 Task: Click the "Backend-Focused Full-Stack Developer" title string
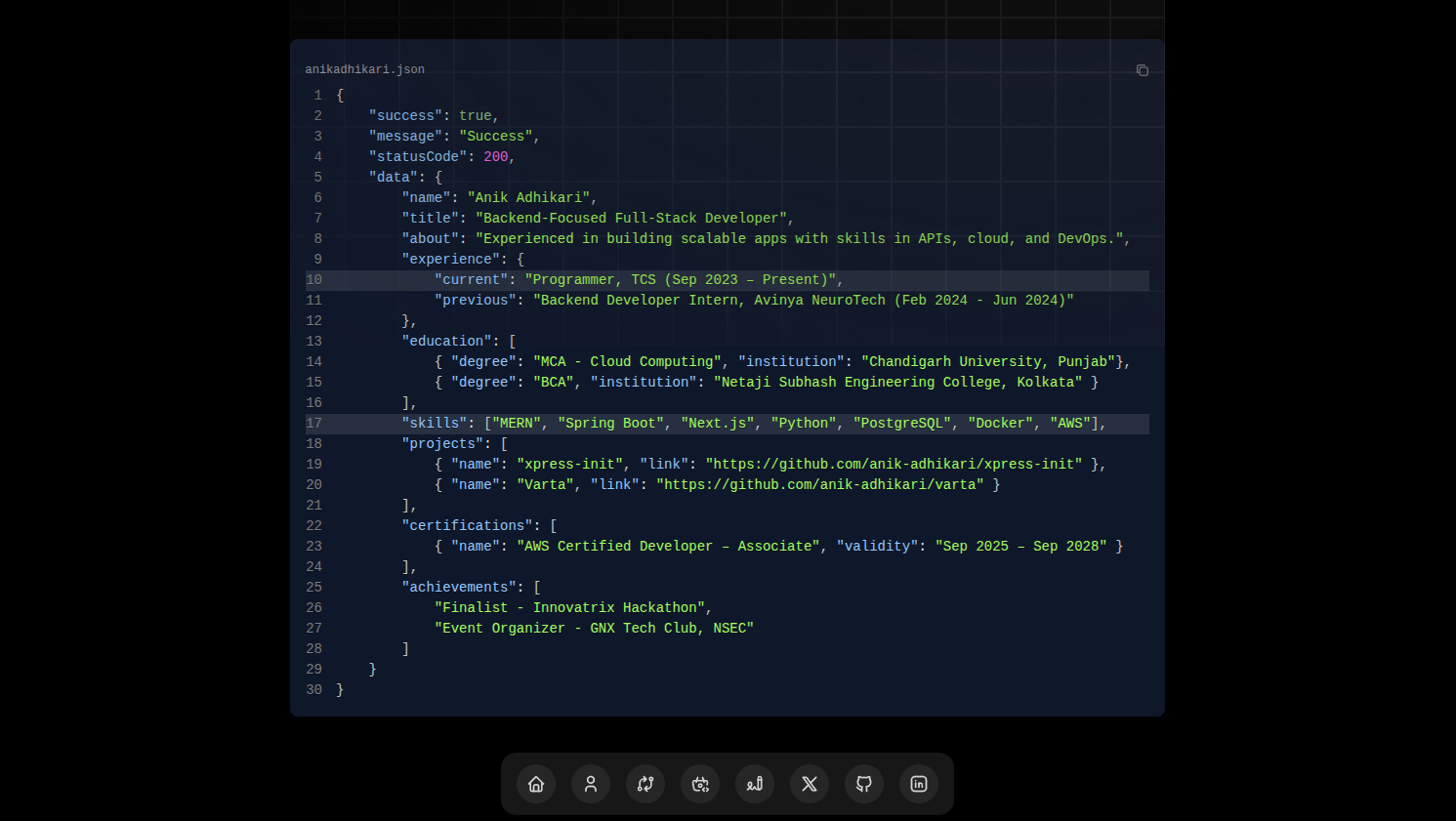coord(632,219)
